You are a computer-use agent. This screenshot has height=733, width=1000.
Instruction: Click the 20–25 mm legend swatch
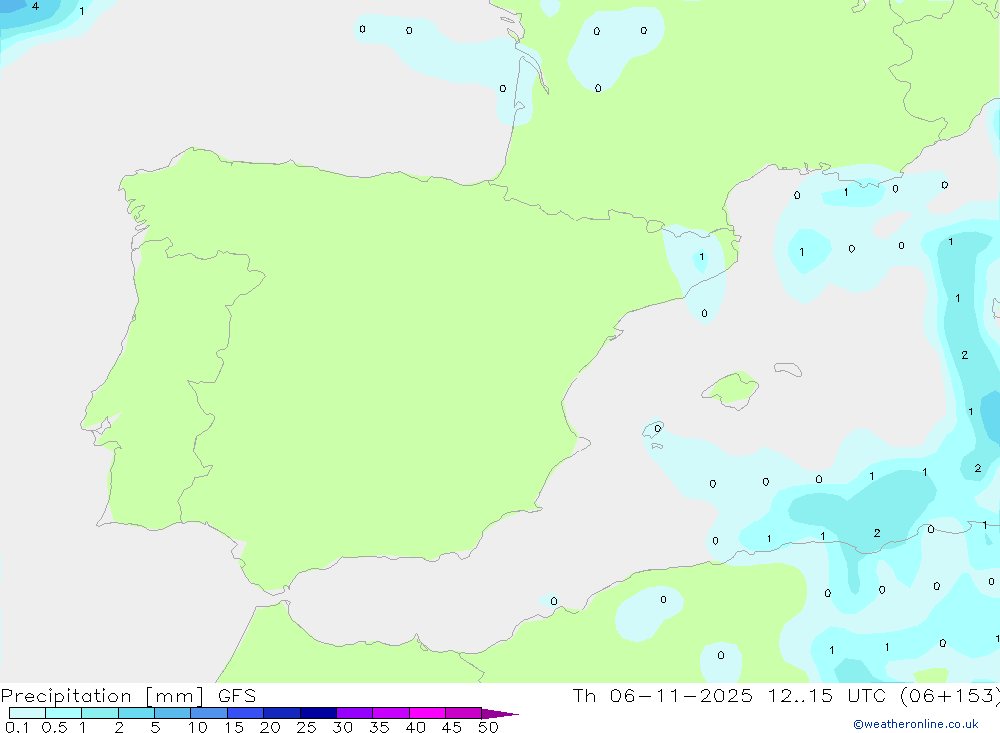pyautogui.click(x=282, y=713)
